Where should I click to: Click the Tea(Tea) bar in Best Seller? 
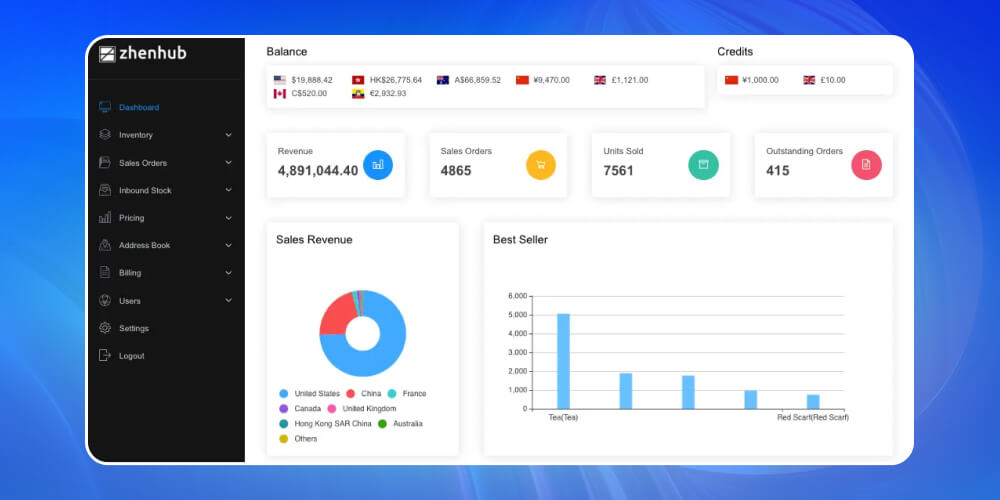click(x=563, y=361)
